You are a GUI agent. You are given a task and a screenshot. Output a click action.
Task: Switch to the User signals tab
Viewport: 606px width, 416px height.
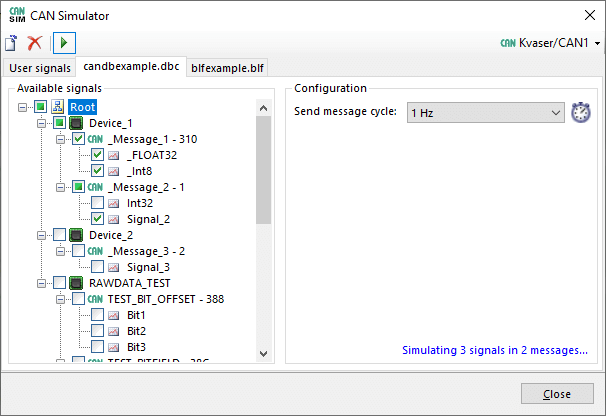tap(39, 68)
